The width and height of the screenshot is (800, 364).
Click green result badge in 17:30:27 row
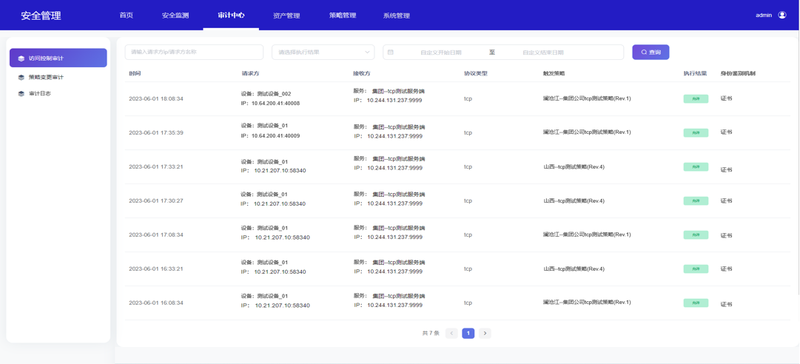coord(696,201)
